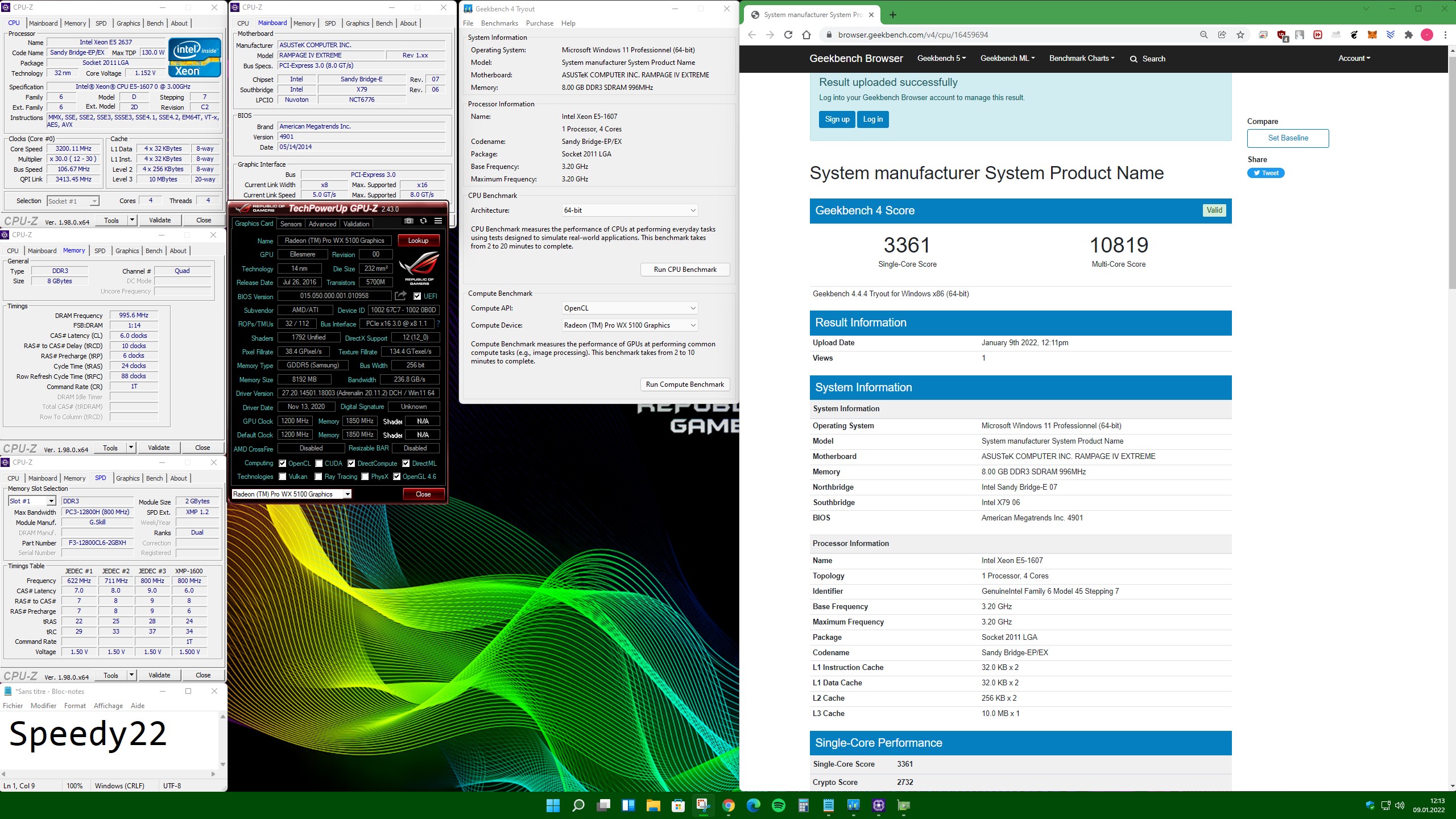Open the MetaMask fox extension
This screenshot has width=1456, height=819.
click(1372, 35)
